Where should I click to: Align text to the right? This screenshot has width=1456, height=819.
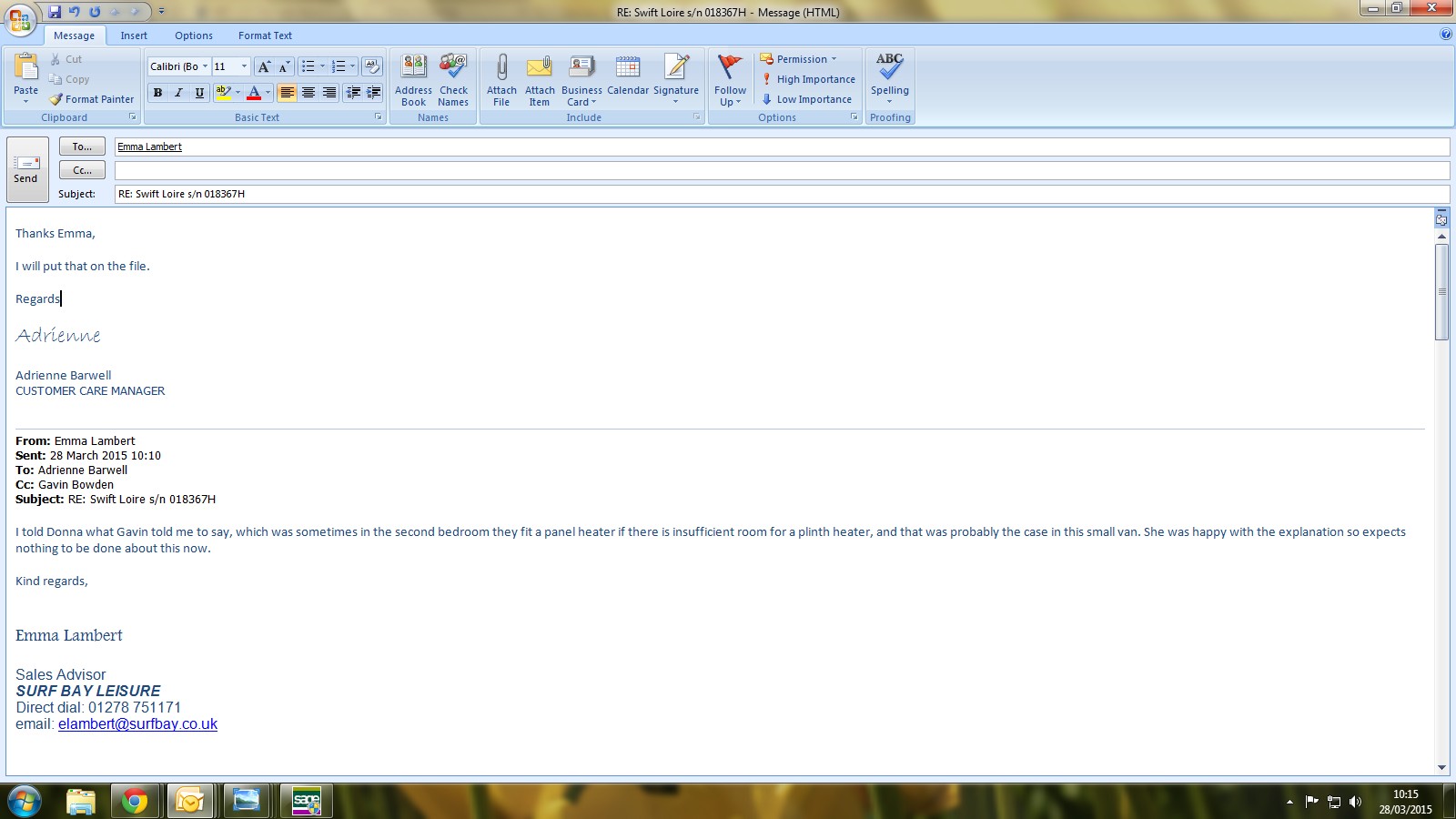coord(329,93)
